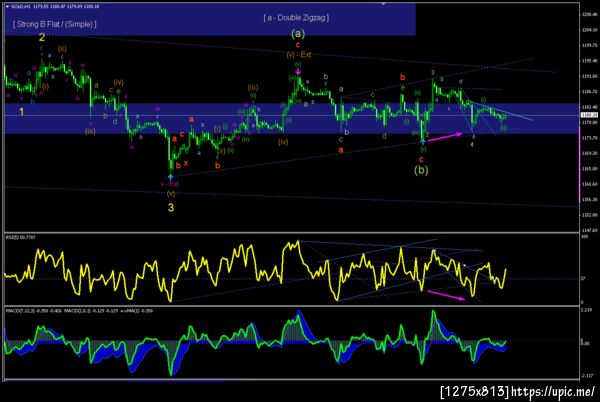This screenshot has height=402, width=600.
Task: Click the large yellow '2' wave label
Action: click(x=42, y=37)
